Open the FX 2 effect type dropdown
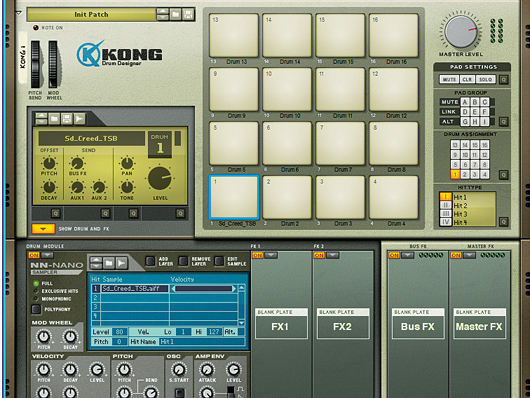The image size is (530, 398). [332, 255]
